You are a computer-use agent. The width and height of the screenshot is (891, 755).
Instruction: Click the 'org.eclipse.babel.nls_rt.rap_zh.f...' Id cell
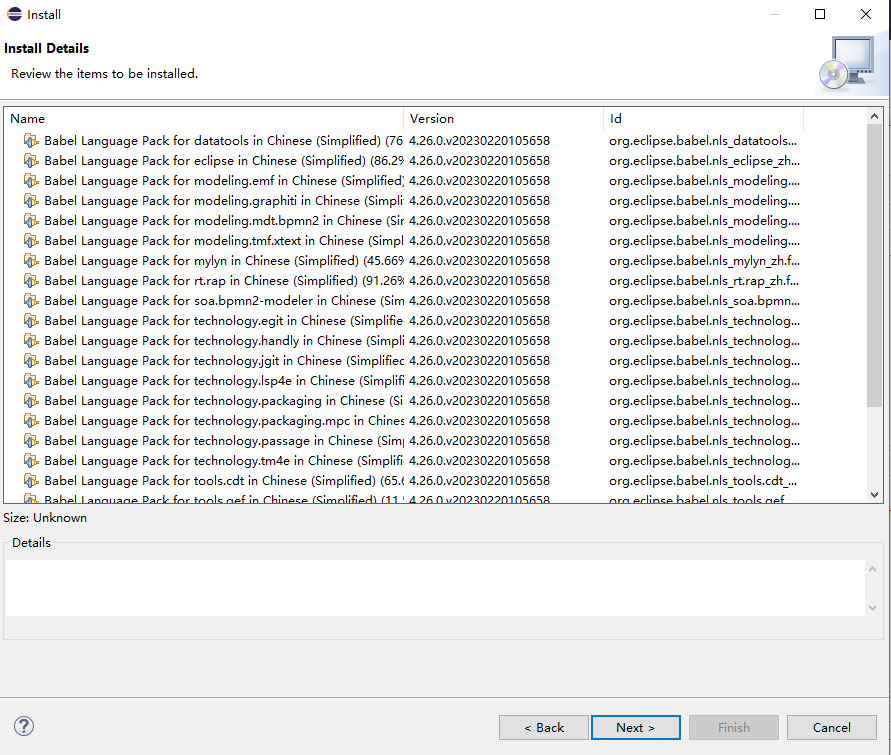tap(704, 281)
